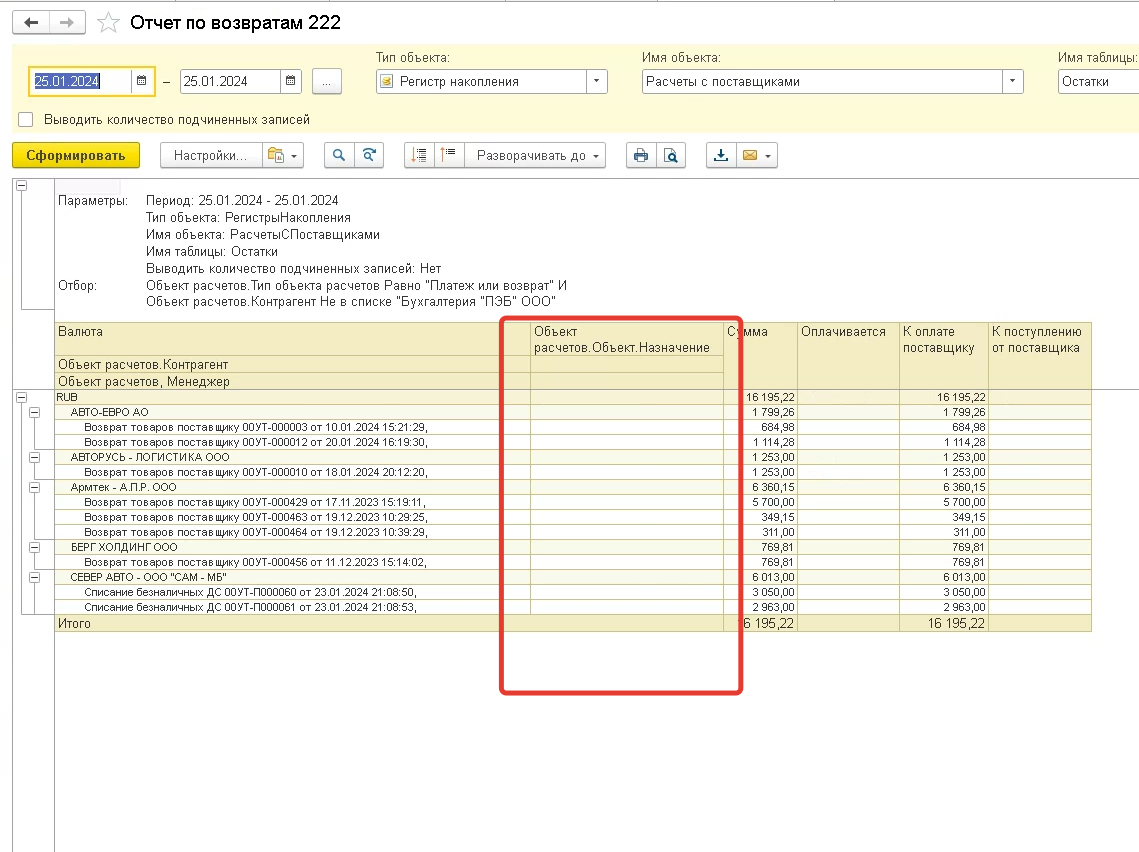Screen dimensions: 1139x852
Task: Add report to favorites with star icon
Action: 110,23
